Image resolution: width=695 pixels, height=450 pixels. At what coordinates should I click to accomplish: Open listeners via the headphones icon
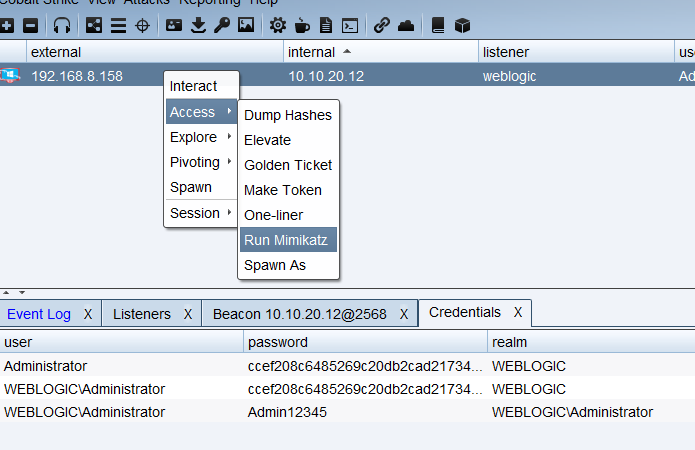pyautogui.click(x=62, y=25)
